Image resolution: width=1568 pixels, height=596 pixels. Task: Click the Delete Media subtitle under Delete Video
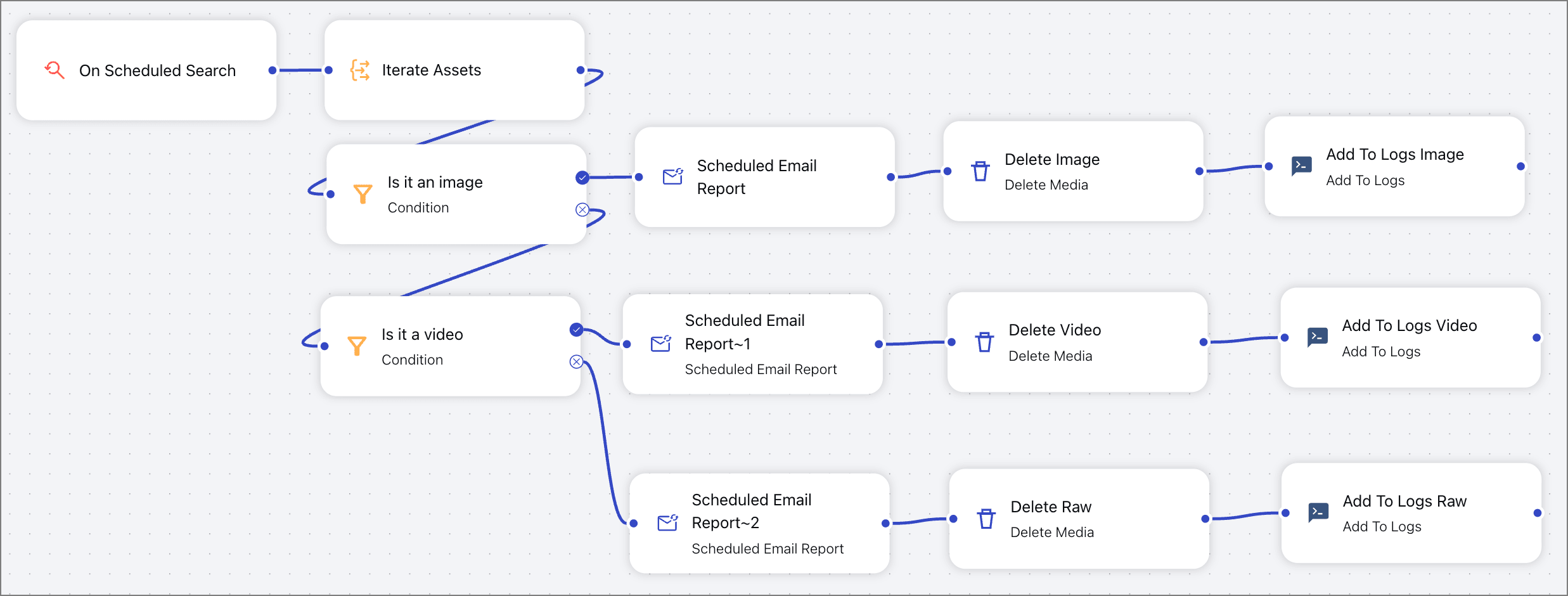[1050, 356]
